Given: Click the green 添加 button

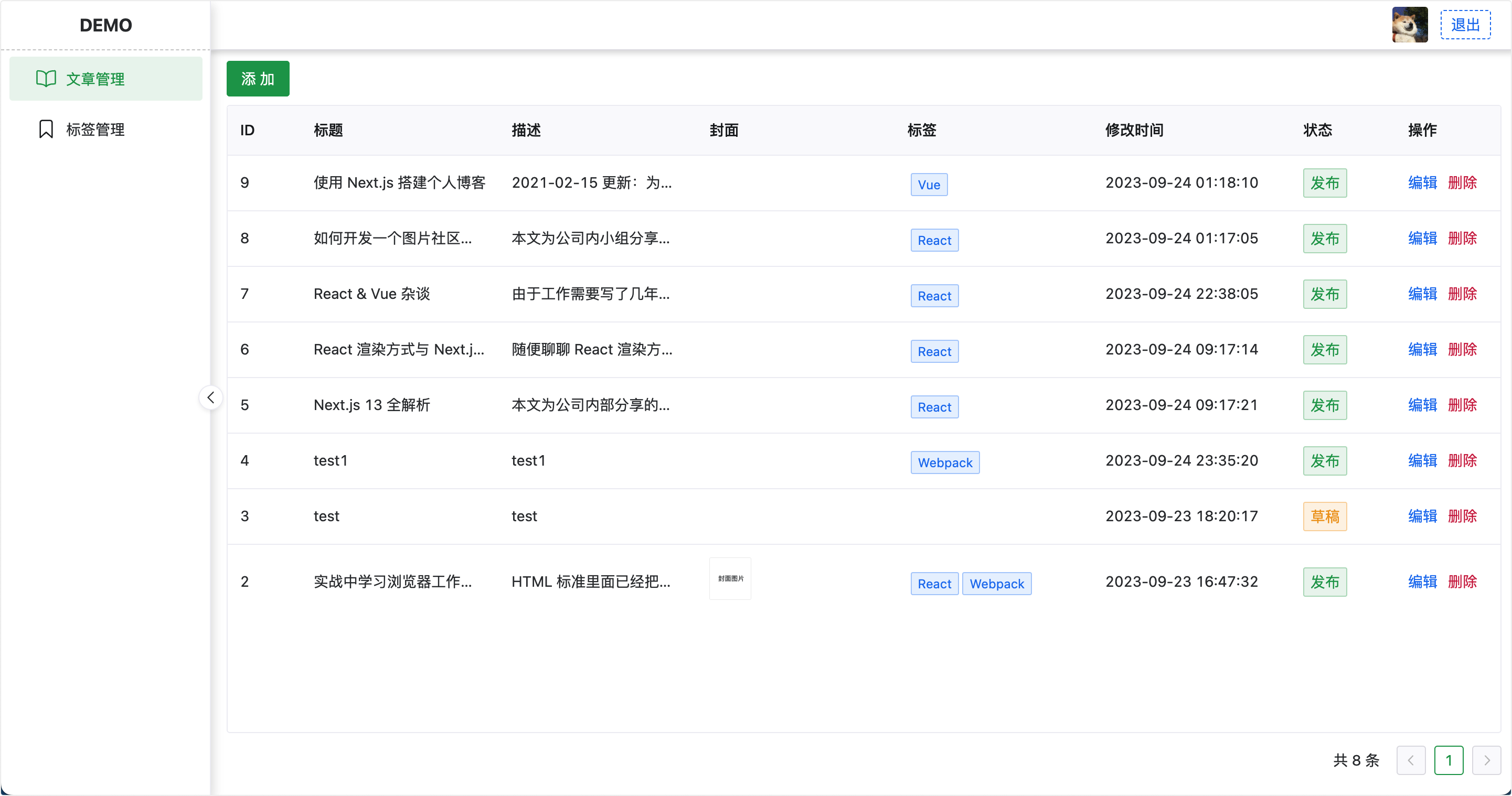Looking at the screenshot, I should click(x=258, y=79).
